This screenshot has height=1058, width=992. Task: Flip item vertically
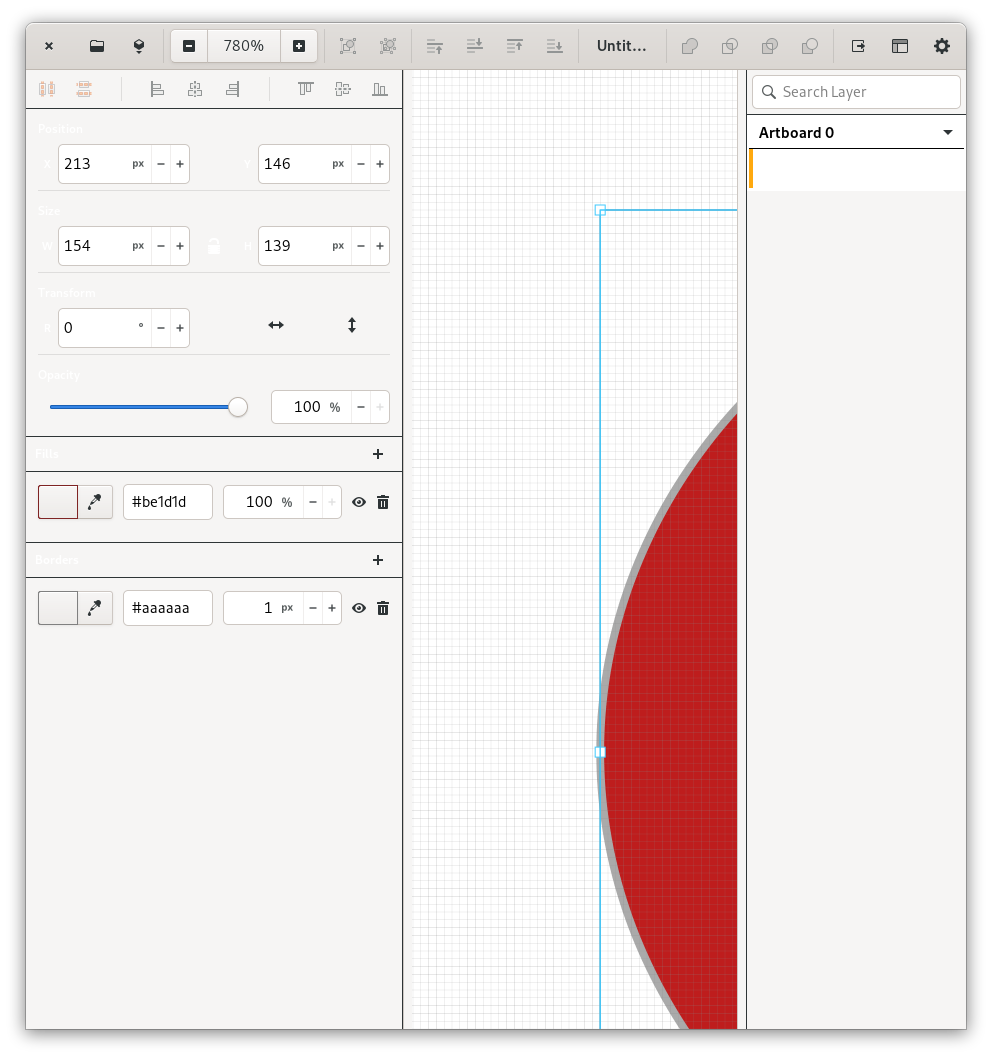click(352, 325)
